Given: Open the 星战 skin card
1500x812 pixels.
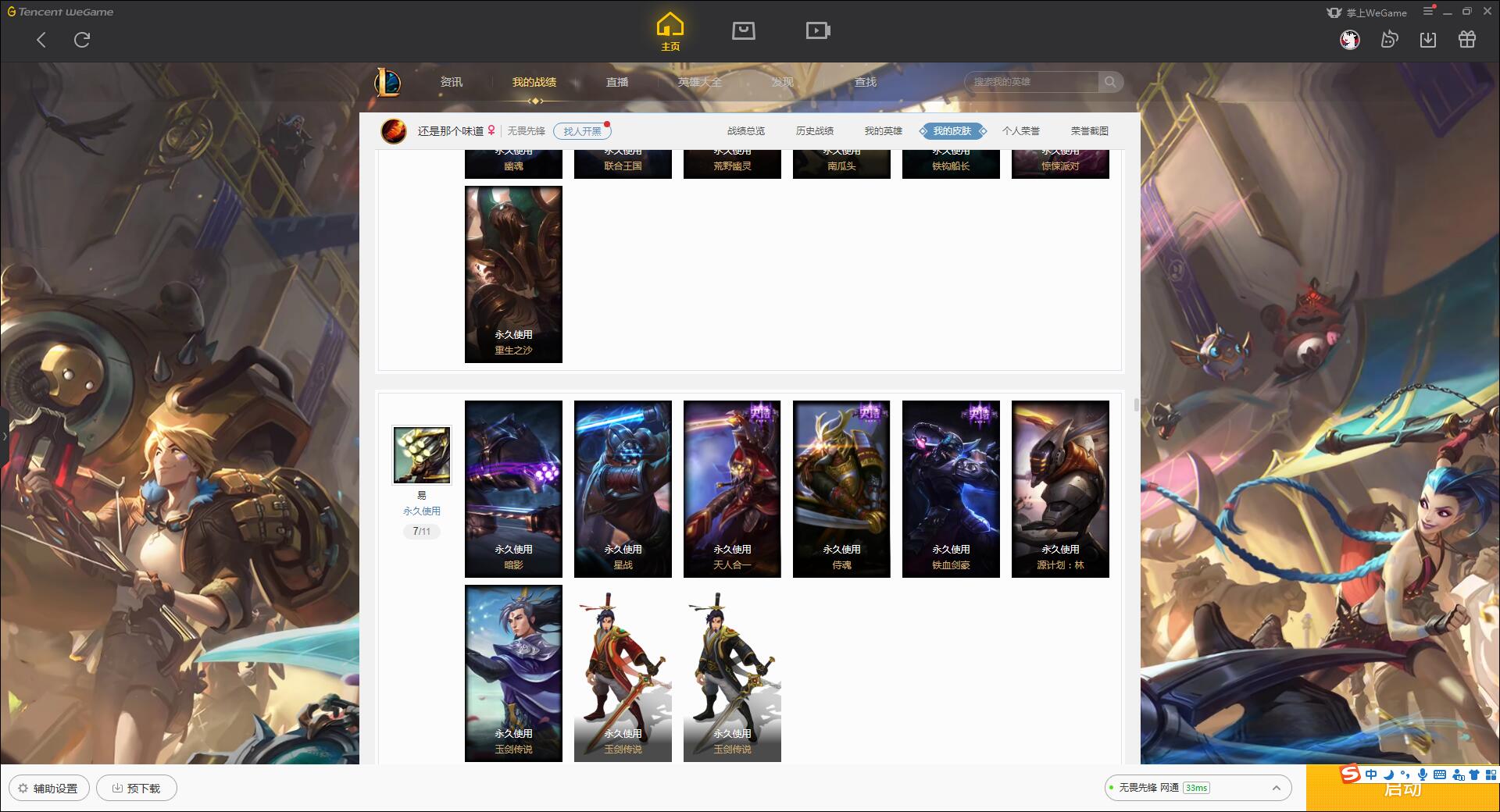Looking at the screenshot, I should (x=623, y=489).
